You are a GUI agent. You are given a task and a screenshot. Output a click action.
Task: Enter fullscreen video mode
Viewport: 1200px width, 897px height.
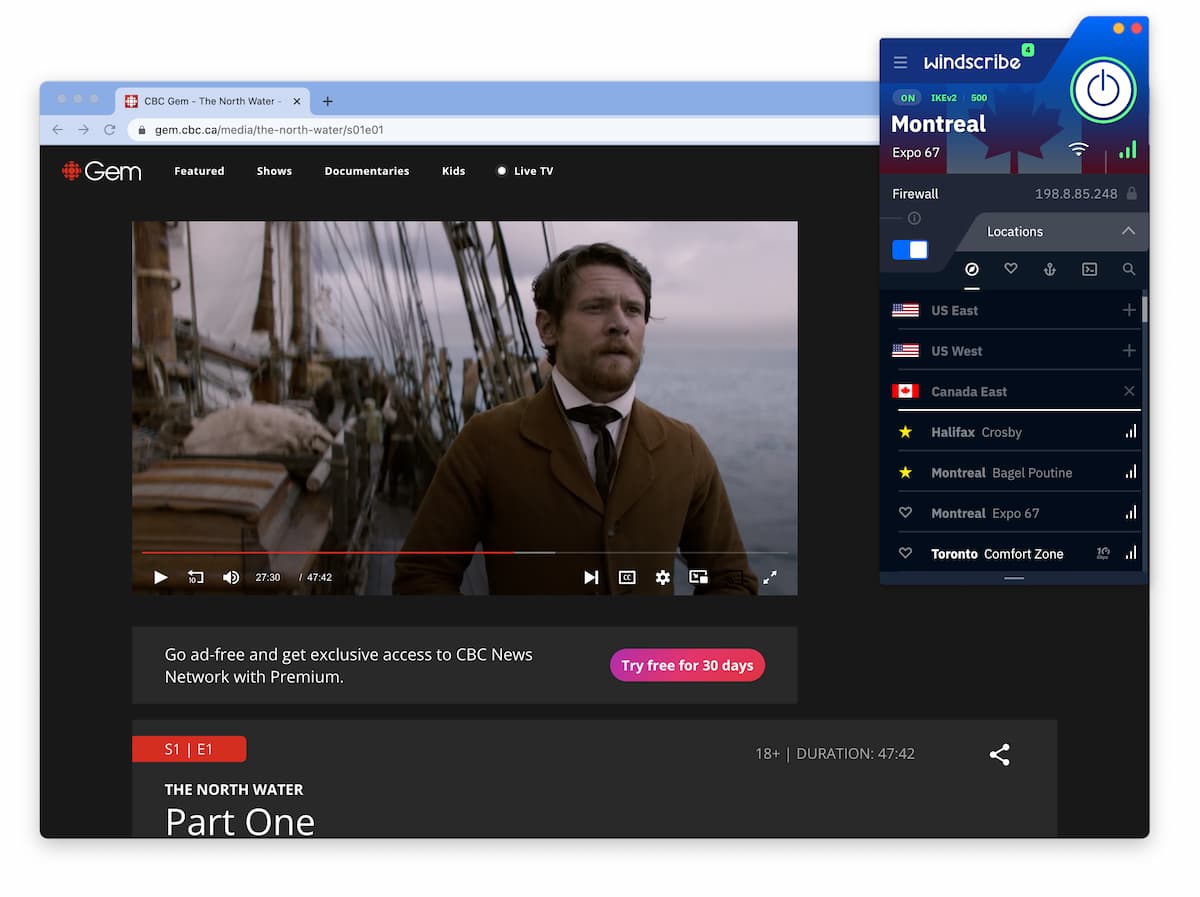[770, 577]
